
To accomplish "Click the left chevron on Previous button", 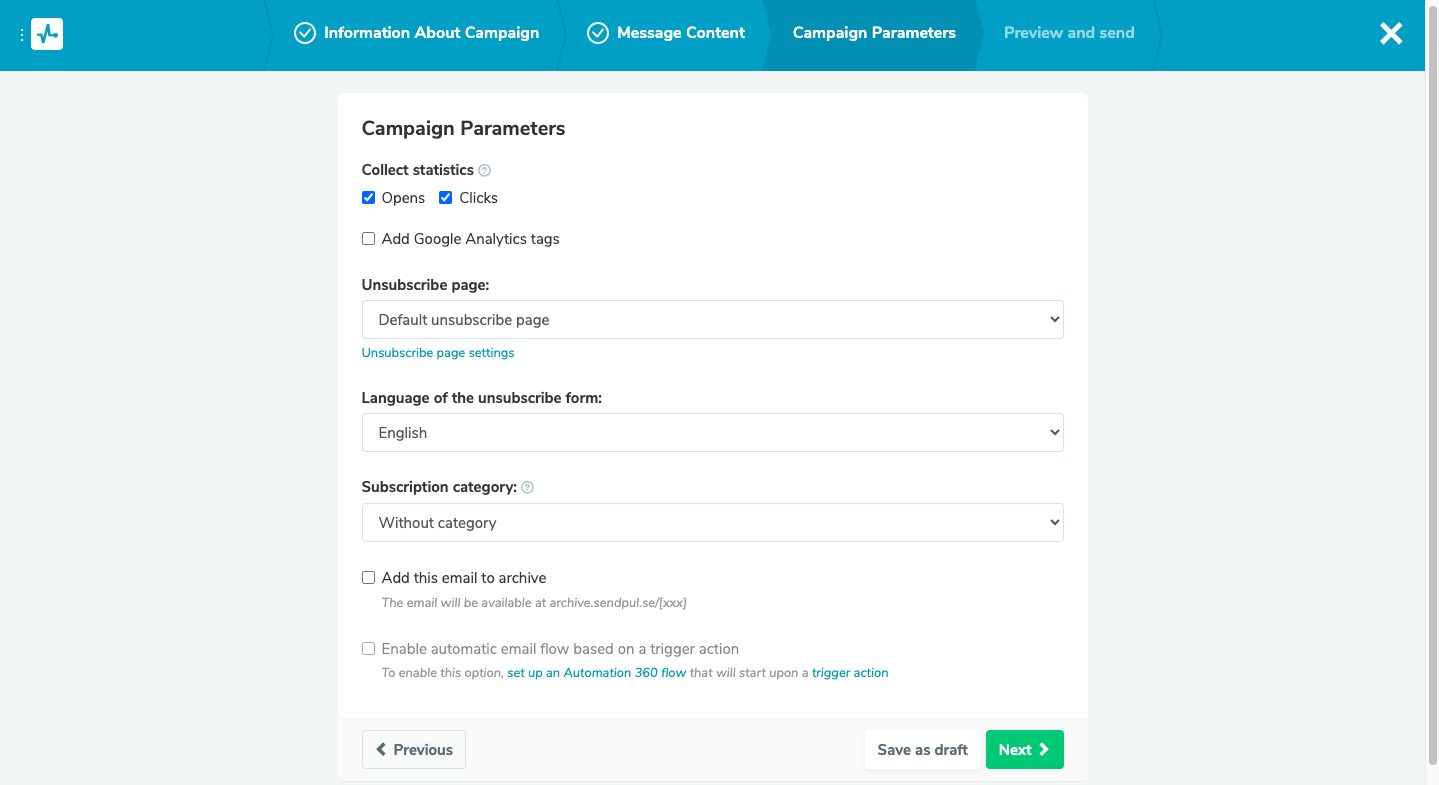I will [381, 750].
